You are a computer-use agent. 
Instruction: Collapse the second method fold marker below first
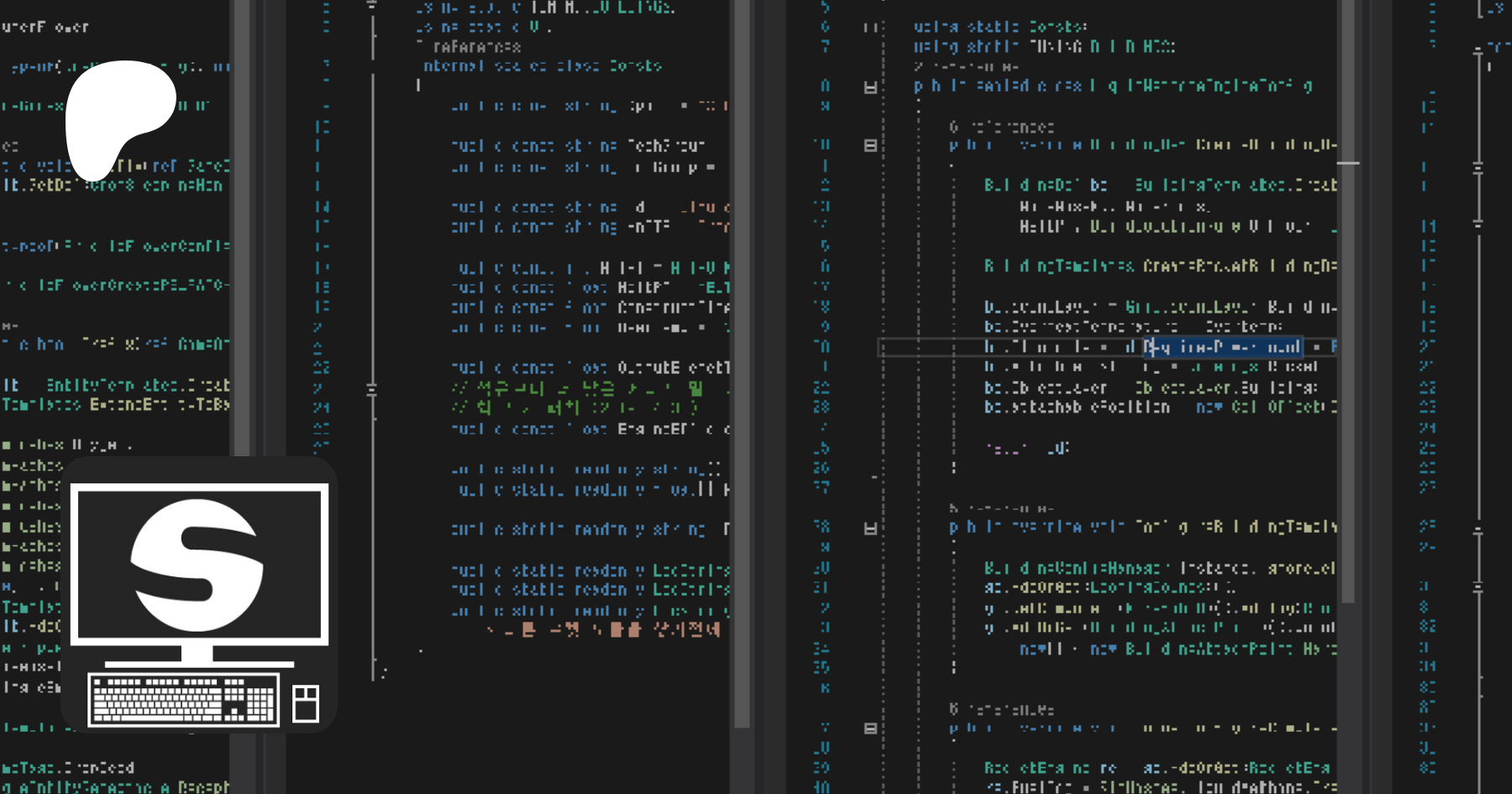tap(870, 145)
